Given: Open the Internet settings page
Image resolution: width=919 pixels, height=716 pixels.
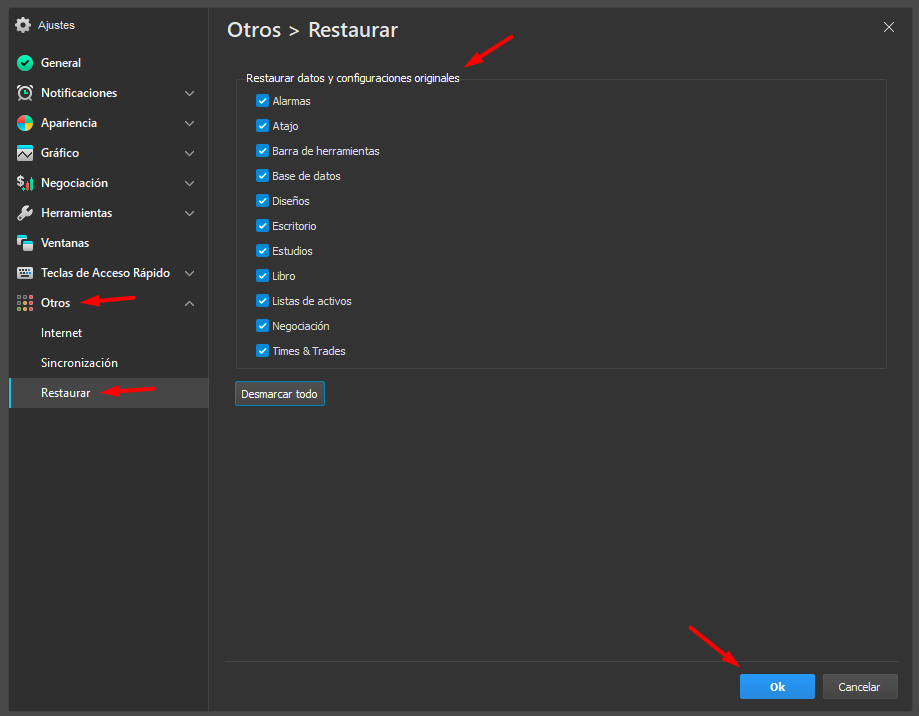Looking at the screenshot, I should pos(62,333).
